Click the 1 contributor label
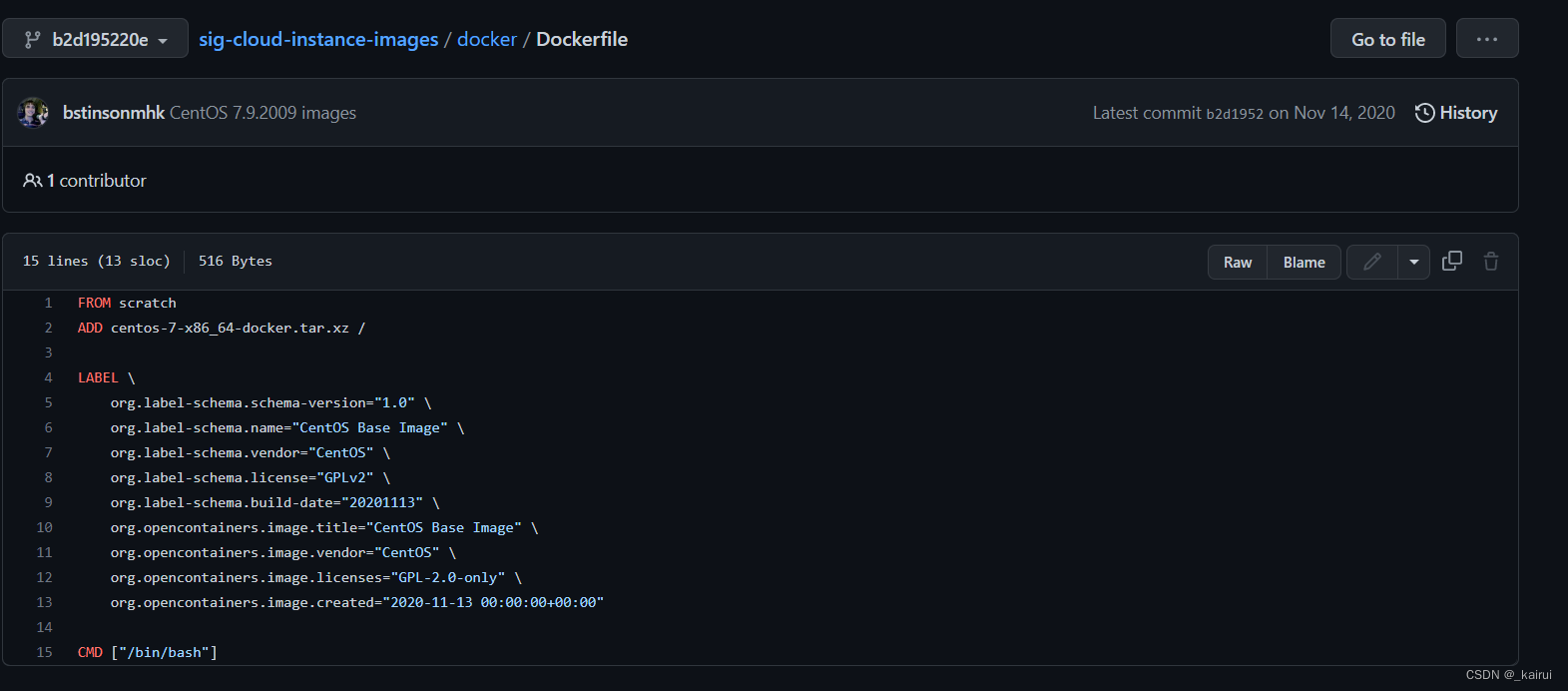The width and height of the screenshot is (1568, 691). [x=85, y=181]
